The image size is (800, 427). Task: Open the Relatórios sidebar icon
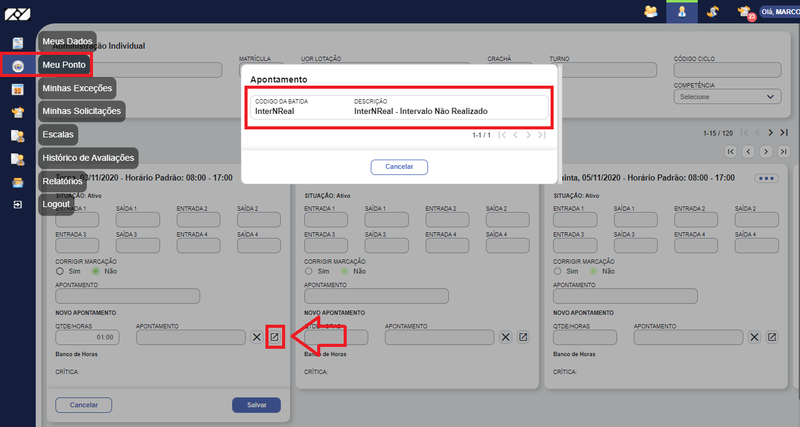pos(18,182)
